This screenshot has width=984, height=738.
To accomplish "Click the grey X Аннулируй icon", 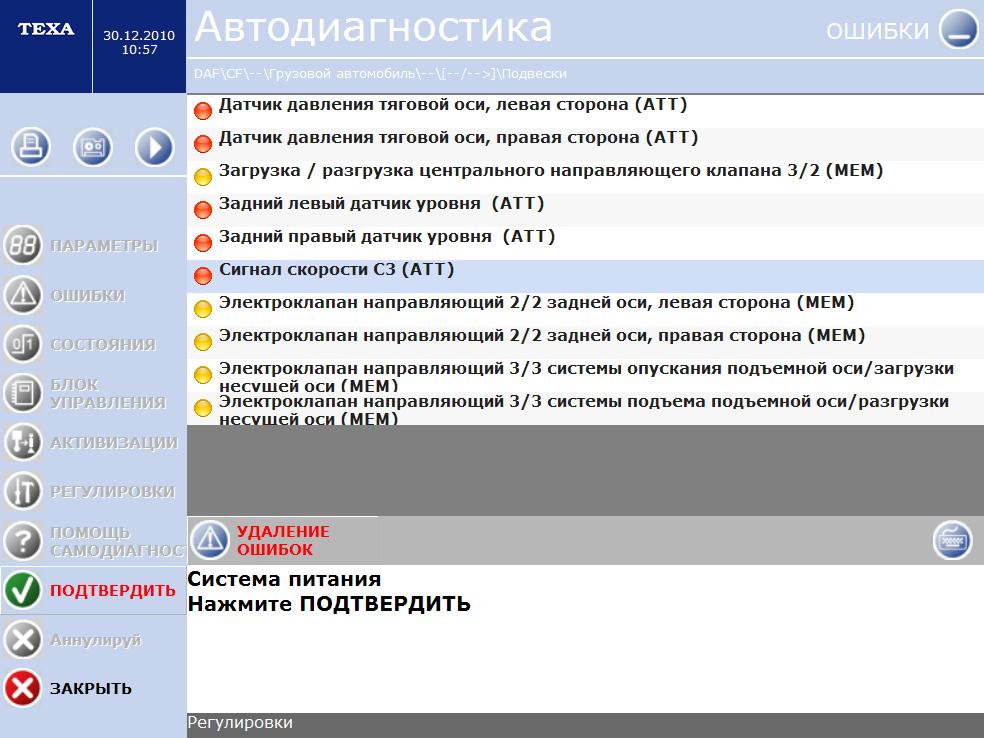I will click(x=23, y=639).
